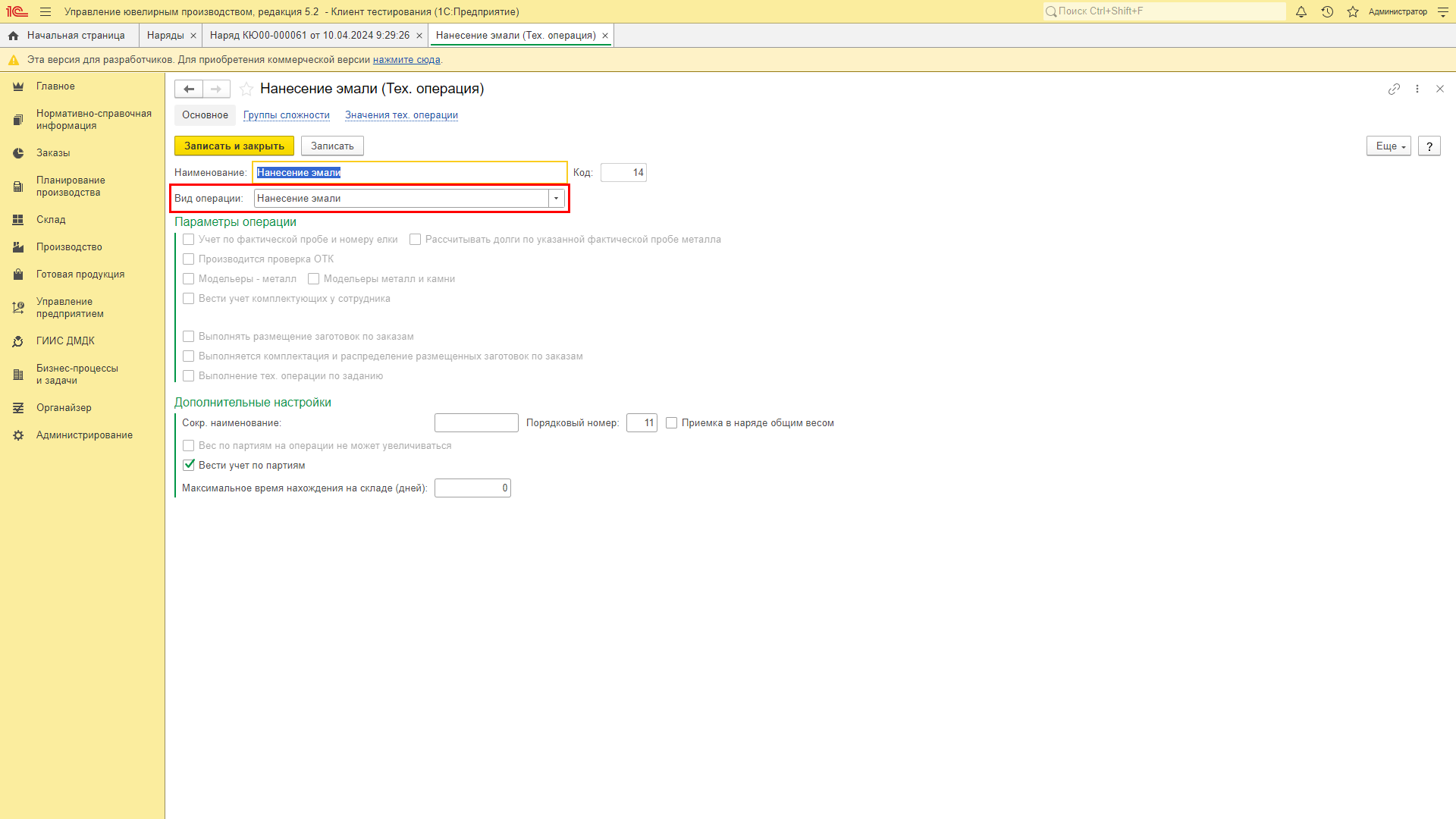This screenshot has height=819, width=1456.
Task: Close the Наряды tab
Action: pyautogui.click(x=193, y=36)
